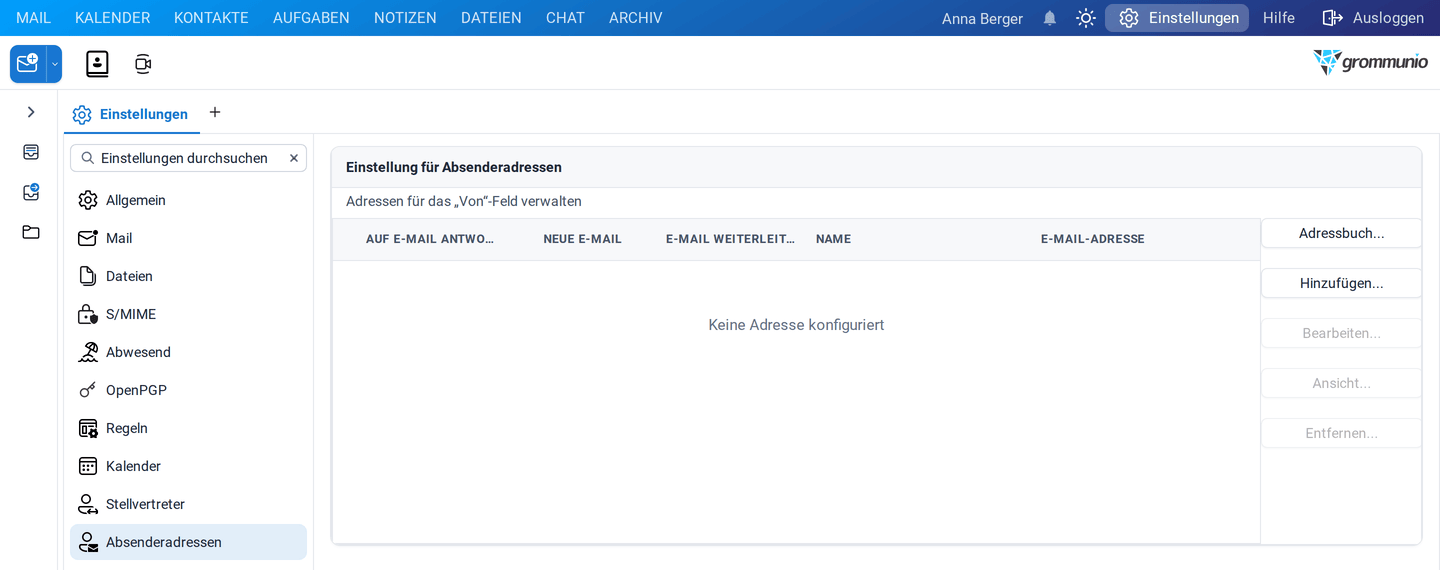Screen dimensions: 1440x570
Task: Select the Einstellungen tab
Action: 131,114
